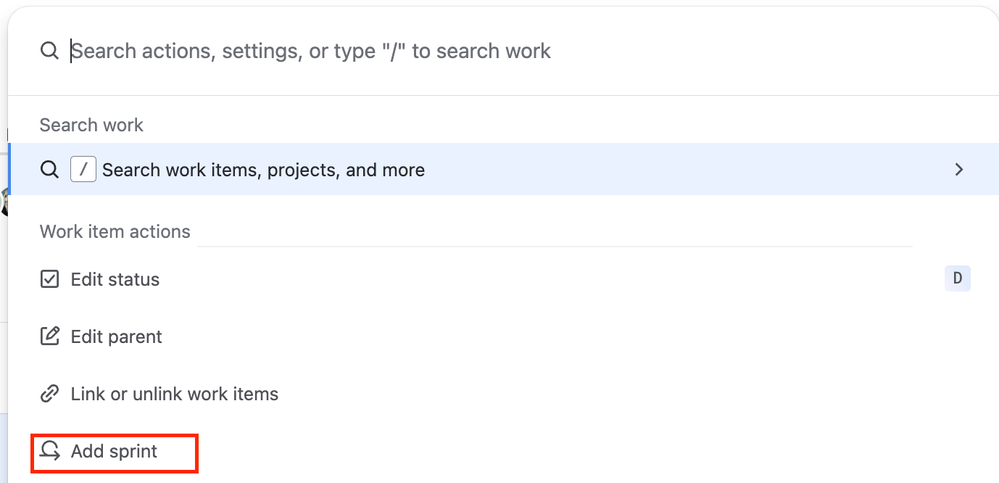Click the Add sprint cycle icon
Viewport: 999px width, 483px height.
49,452
